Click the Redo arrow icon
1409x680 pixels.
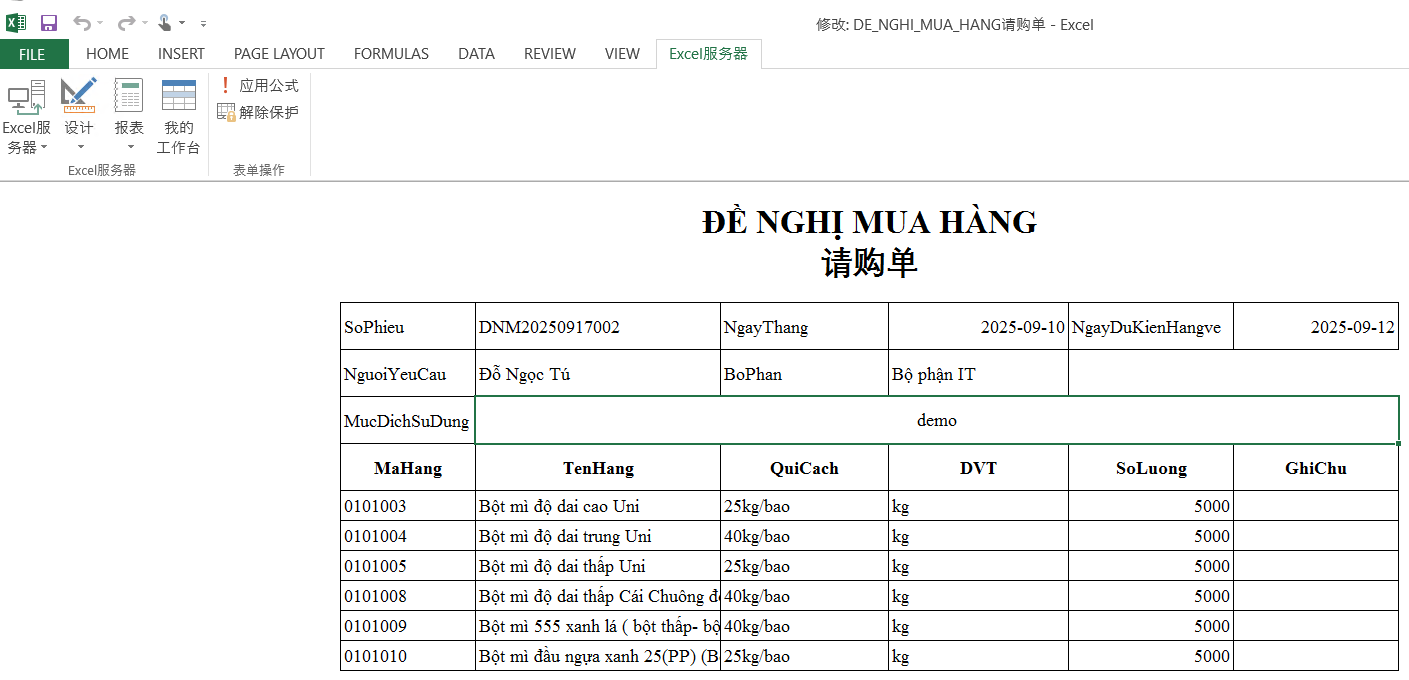[126, 23]
